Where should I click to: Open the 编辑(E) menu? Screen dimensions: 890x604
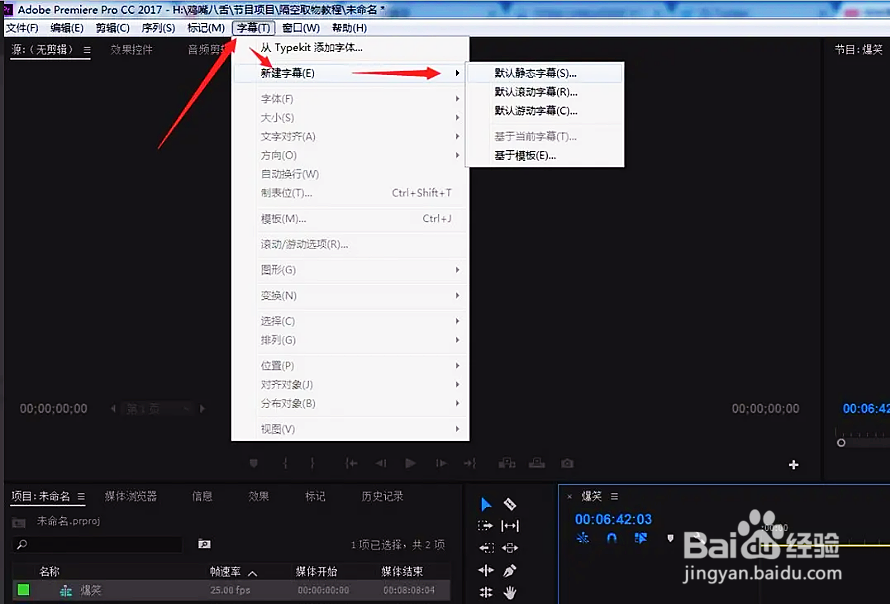pos(67,28)
